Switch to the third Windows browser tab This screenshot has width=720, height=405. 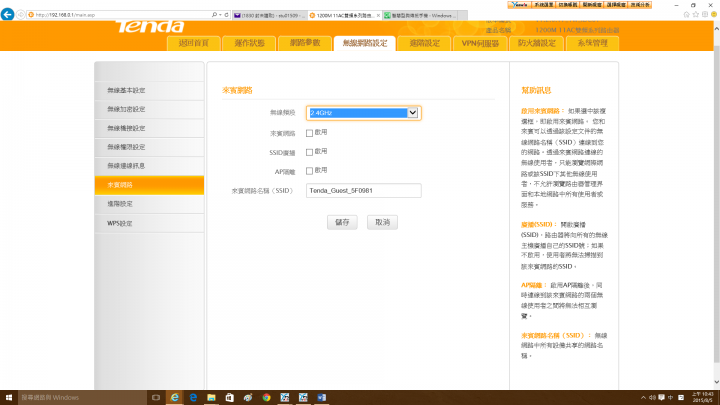point(420,15)
